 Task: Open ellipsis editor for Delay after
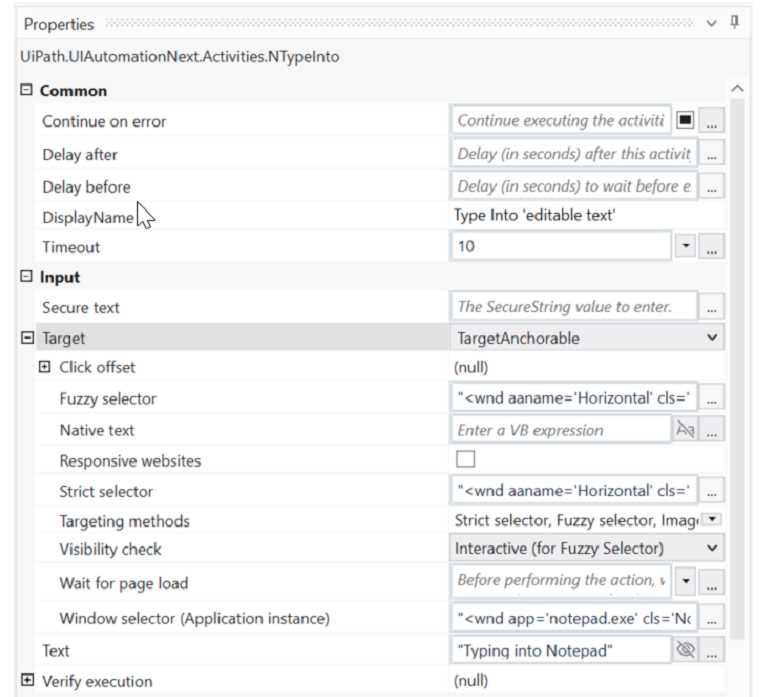point(712,155)
